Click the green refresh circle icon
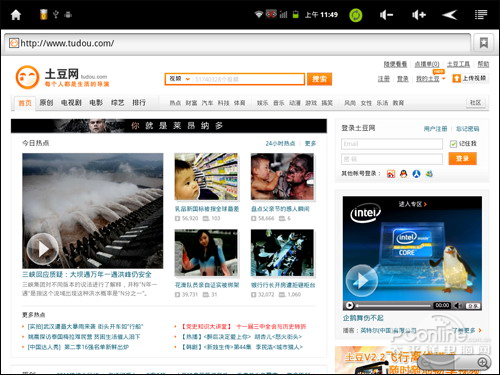The image size is (500, 375). click(356, 15)
